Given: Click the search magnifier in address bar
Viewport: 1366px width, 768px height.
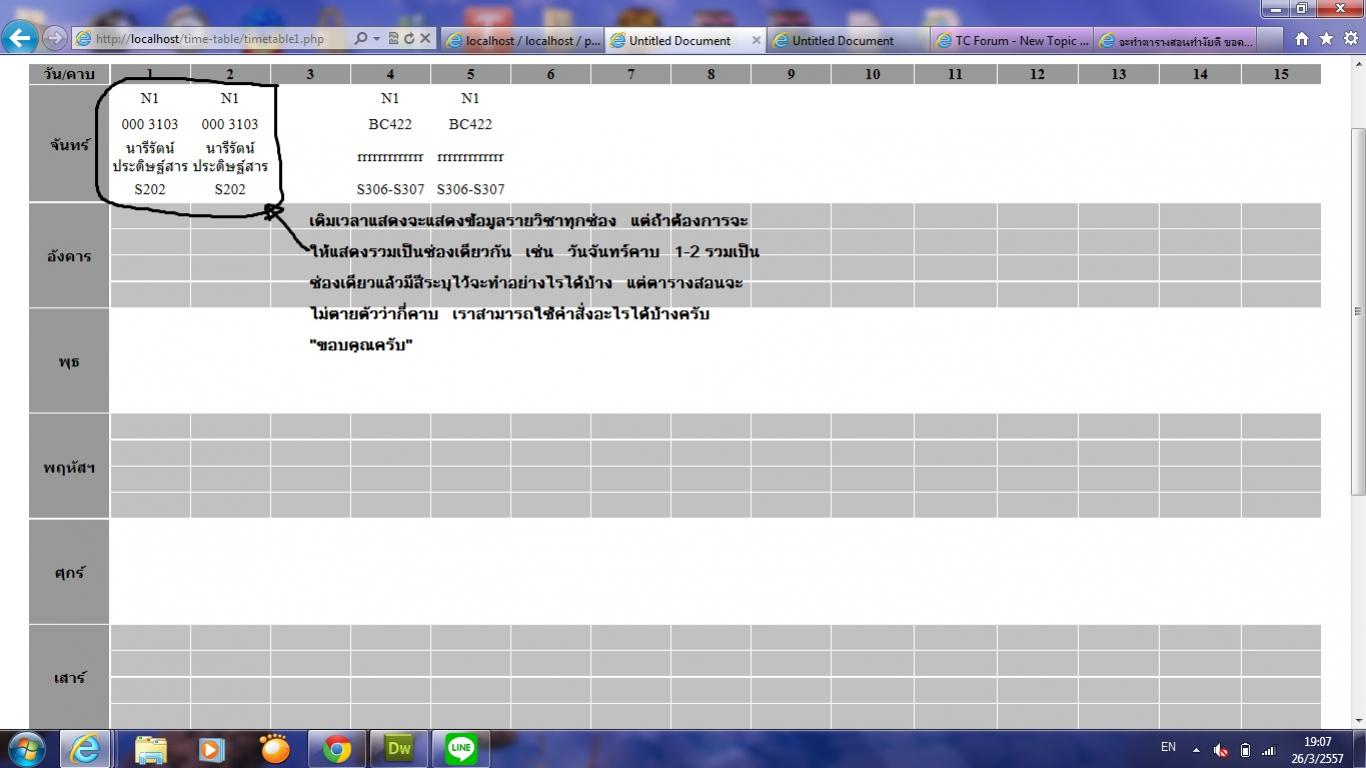Looking at the screenshot, I should click(360, 39).
